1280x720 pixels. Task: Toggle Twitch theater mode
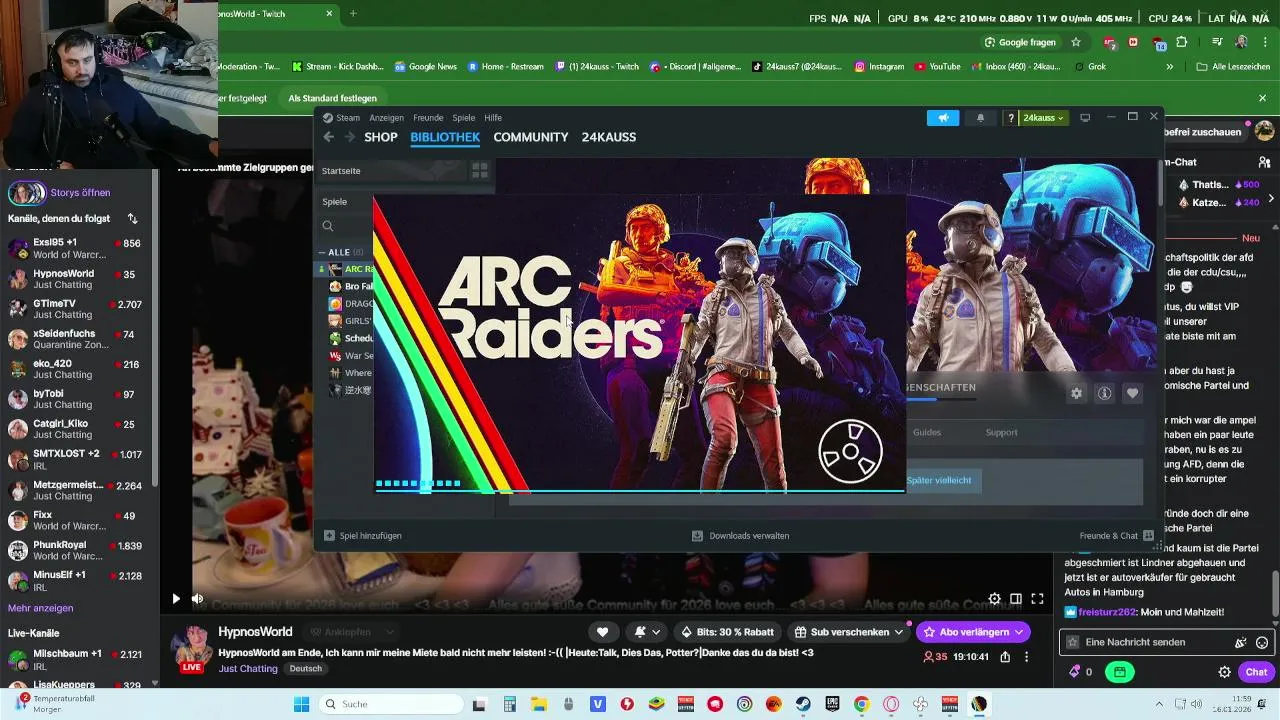tap(1016, 599)
